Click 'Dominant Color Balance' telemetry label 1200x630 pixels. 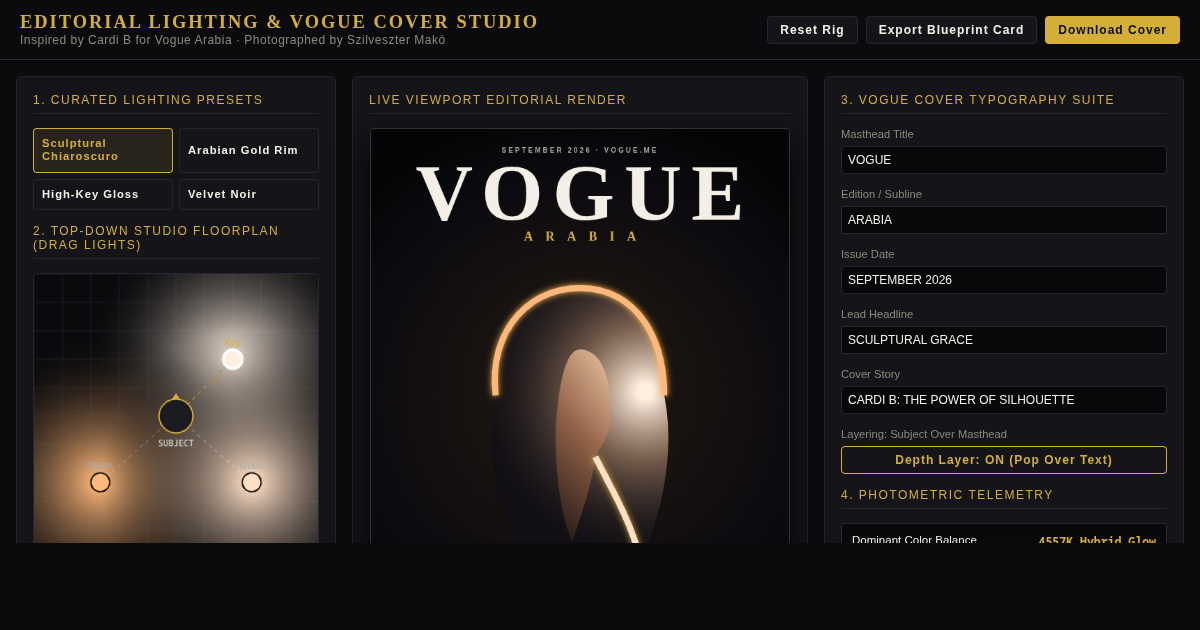914,540
